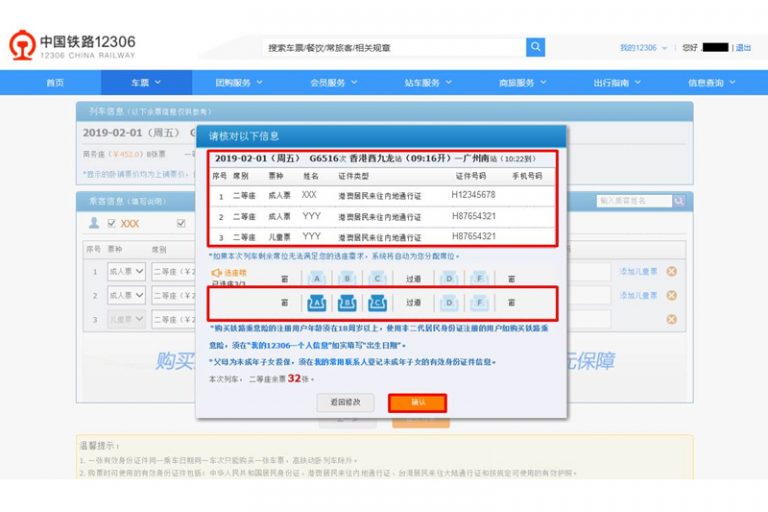Open ticket type dropdown for passenger 2
This screenshot has height=512, width=768.
[x=126, y=296]
